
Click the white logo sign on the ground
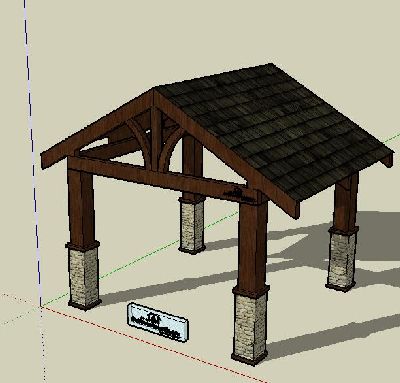coord(157,322)
